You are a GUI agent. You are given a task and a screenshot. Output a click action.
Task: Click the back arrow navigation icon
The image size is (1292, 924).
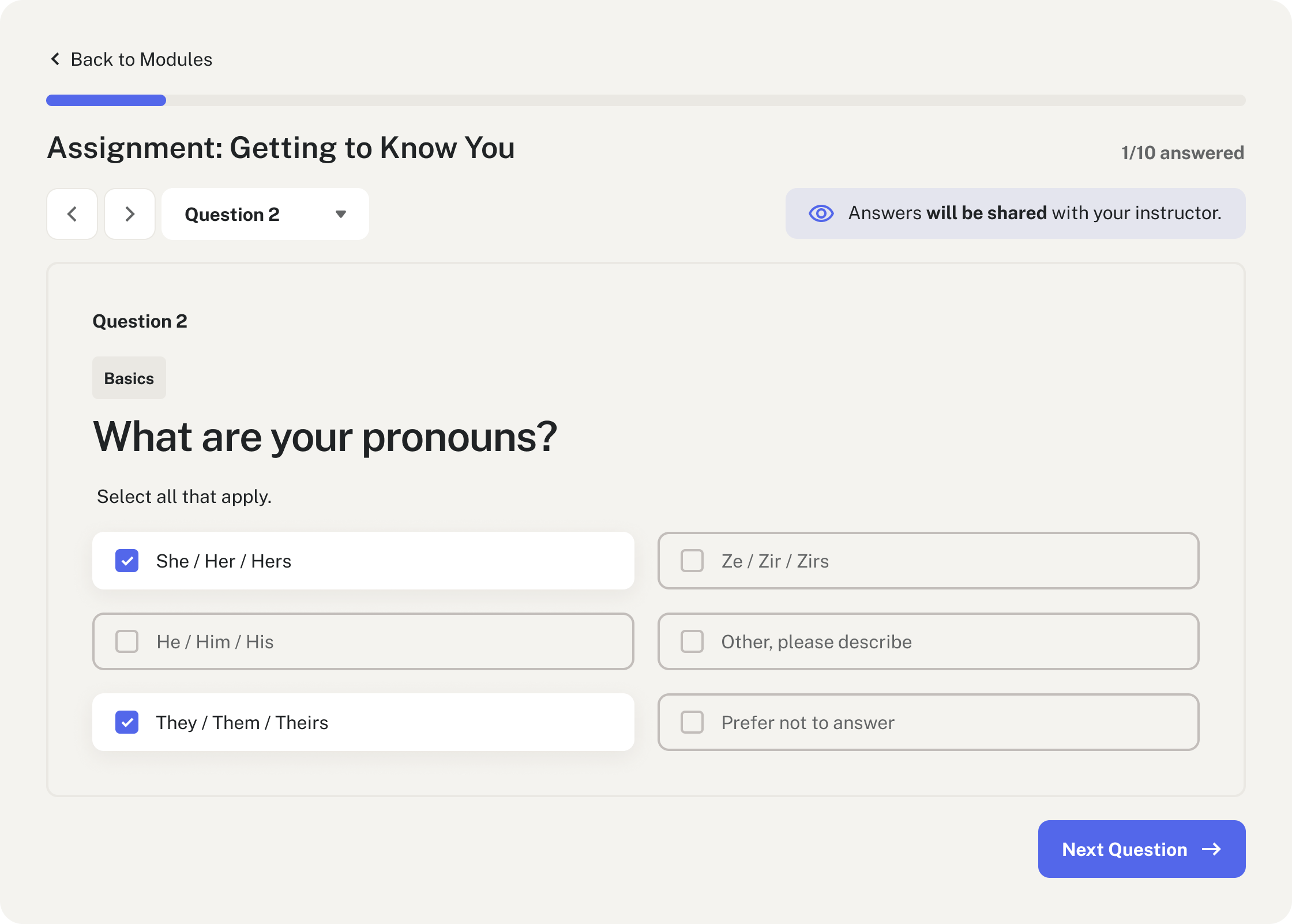[72, 214]
